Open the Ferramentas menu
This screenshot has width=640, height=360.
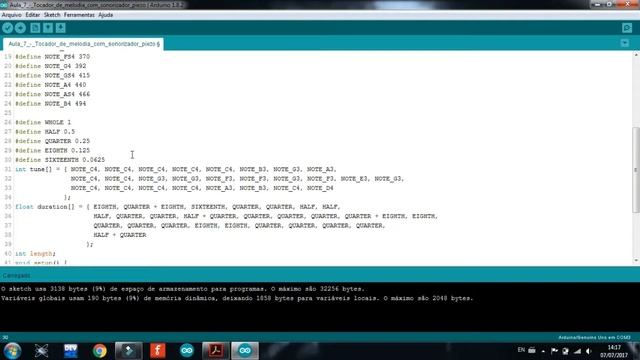tap(79, 15)
